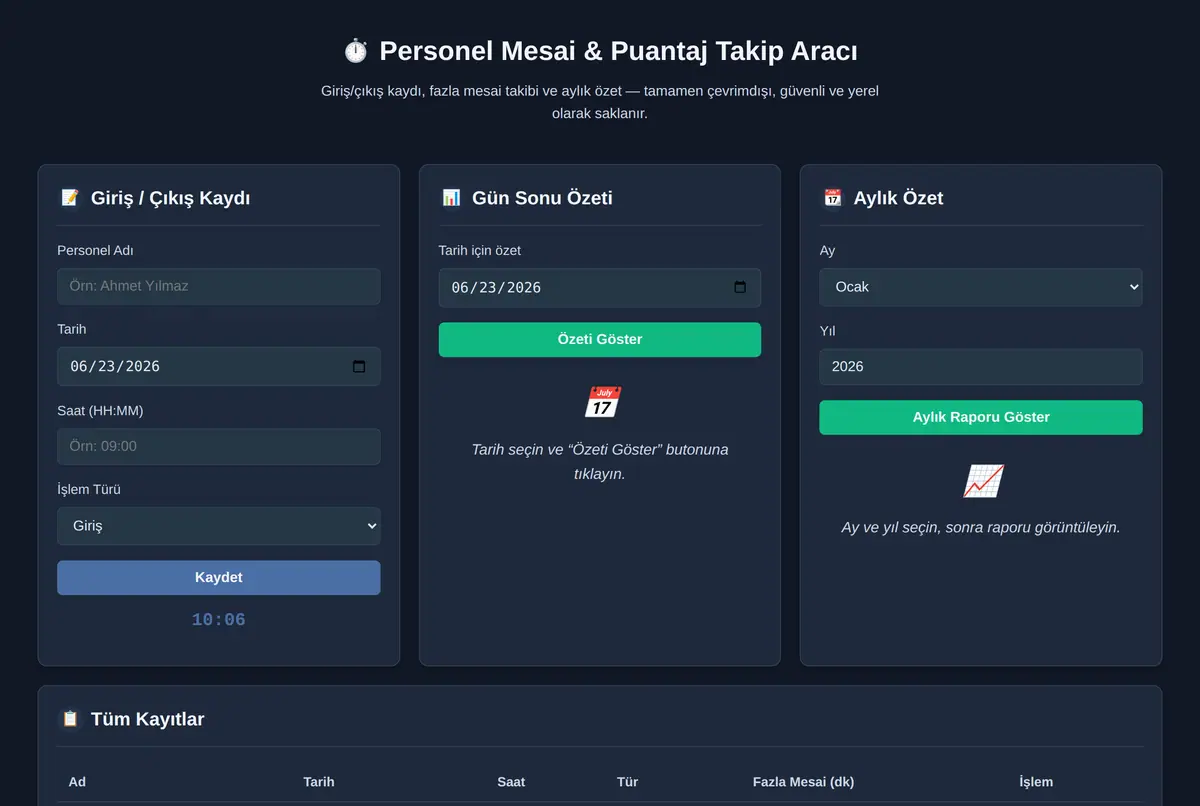Click the Tarih date field in Giriş/Çıkış Kaydı
Screen dimensions: 1200x806
(x=219, y=366)
